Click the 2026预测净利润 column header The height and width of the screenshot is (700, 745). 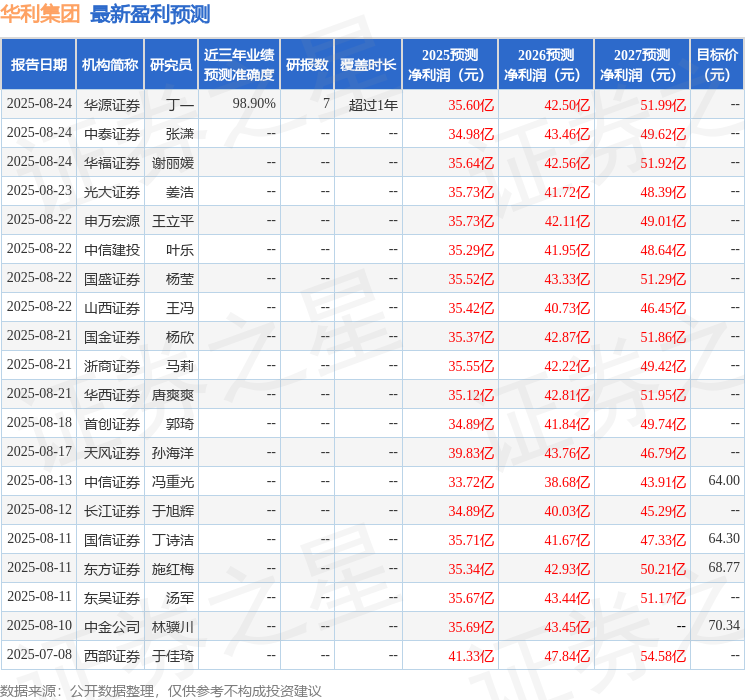(546, 65)
